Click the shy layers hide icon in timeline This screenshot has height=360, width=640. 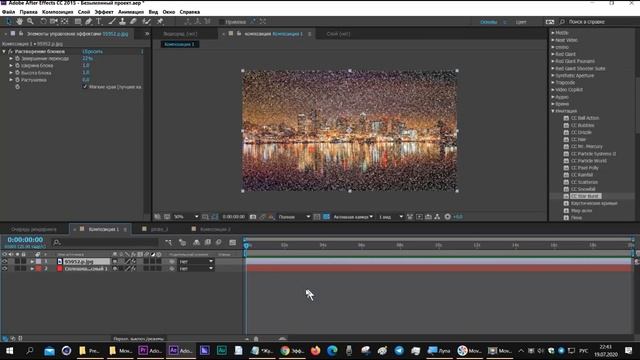(196, 242)
